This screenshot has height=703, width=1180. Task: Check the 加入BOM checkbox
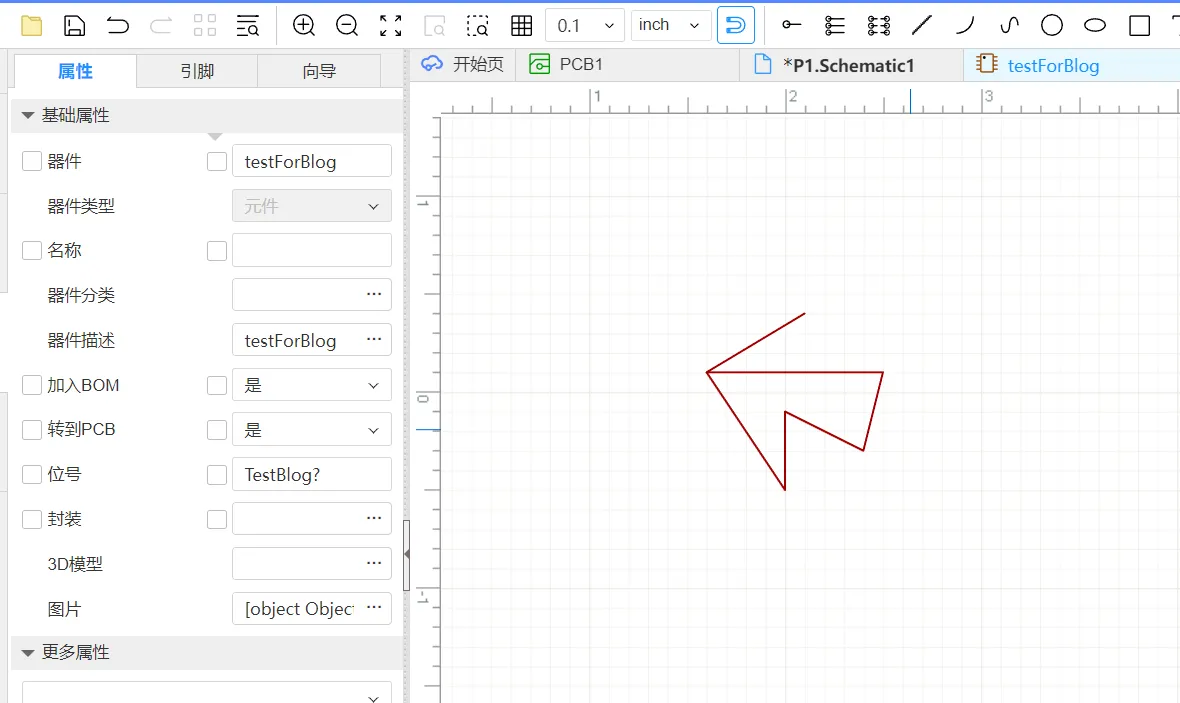click(32, 385)
